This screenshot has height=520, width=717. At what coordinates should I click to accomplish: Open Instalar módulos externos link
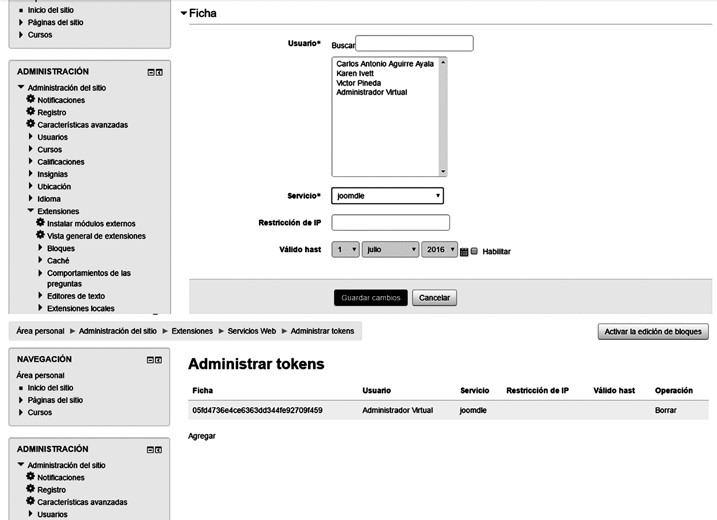point(91,224)
